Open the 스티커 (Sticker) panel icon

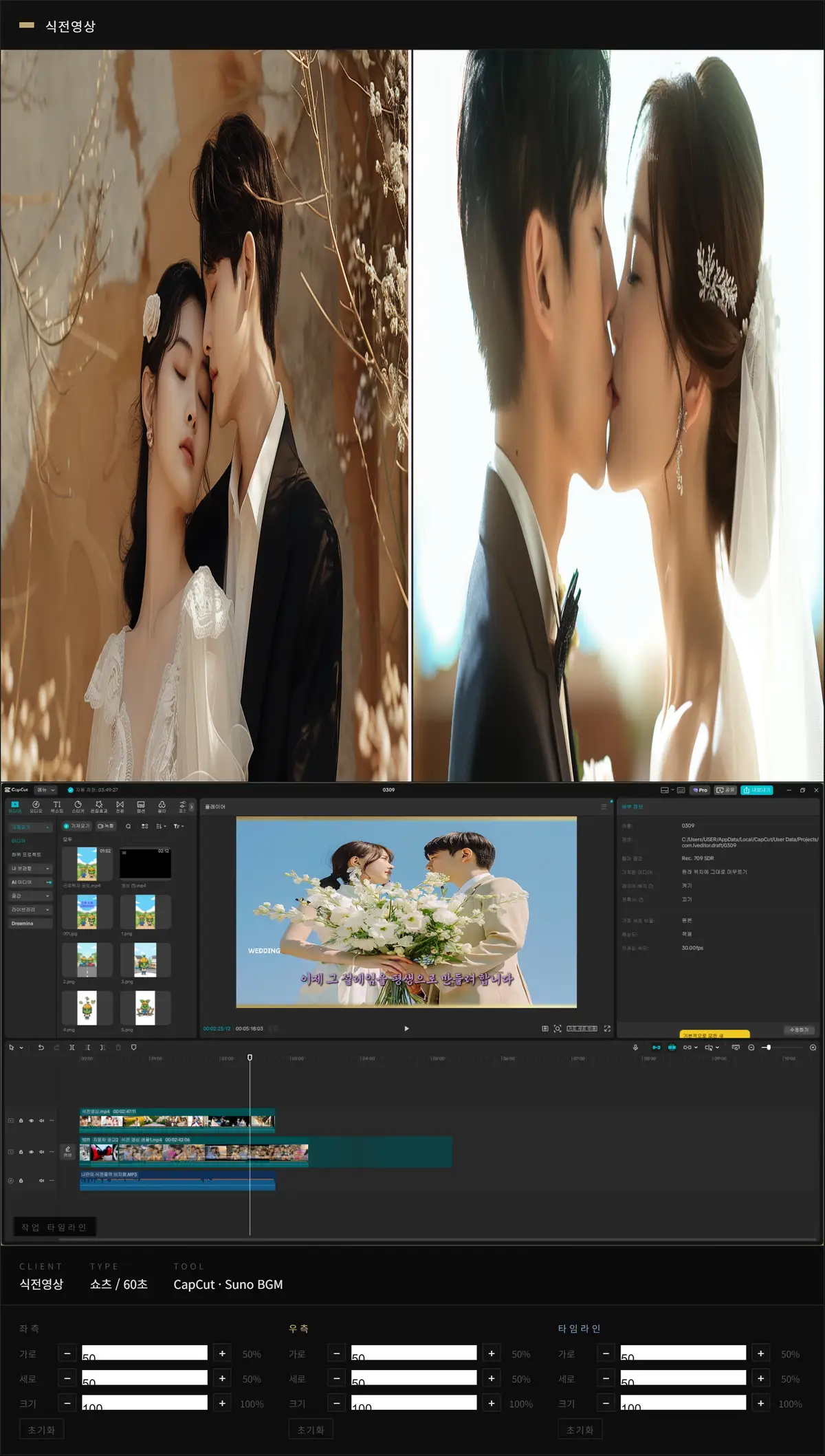click(78, 807)
